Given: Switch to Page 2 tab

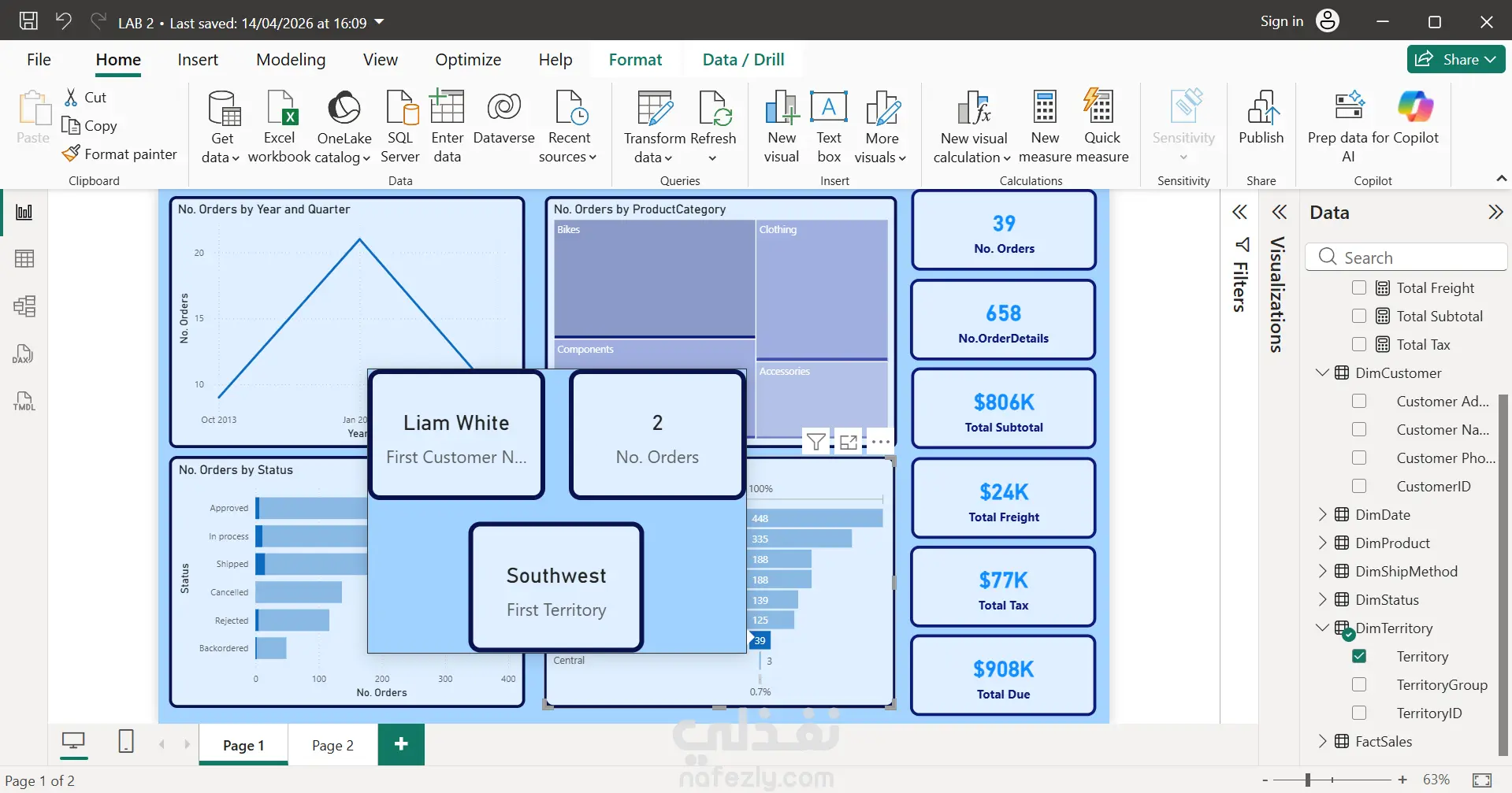Looking at the screenshot, I should coord(332,745).
